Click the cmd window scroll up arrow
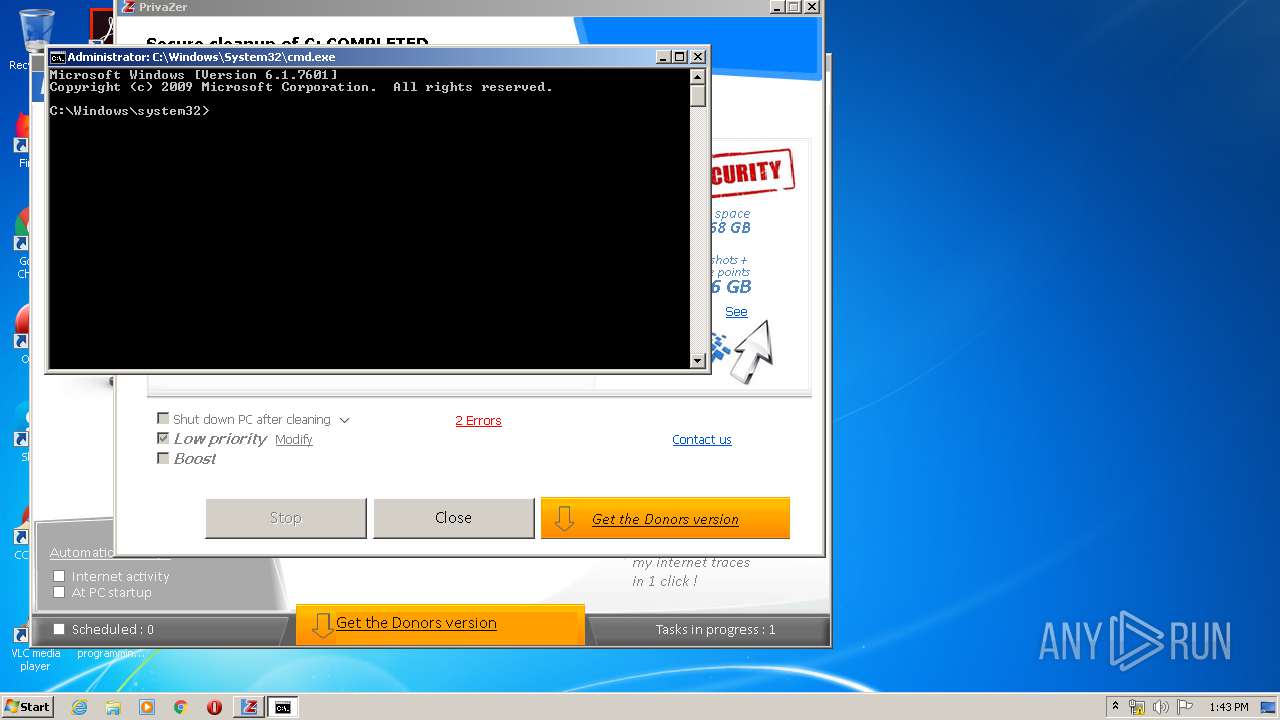This screenshot has width=1280, height=720. tap(698, 77)
